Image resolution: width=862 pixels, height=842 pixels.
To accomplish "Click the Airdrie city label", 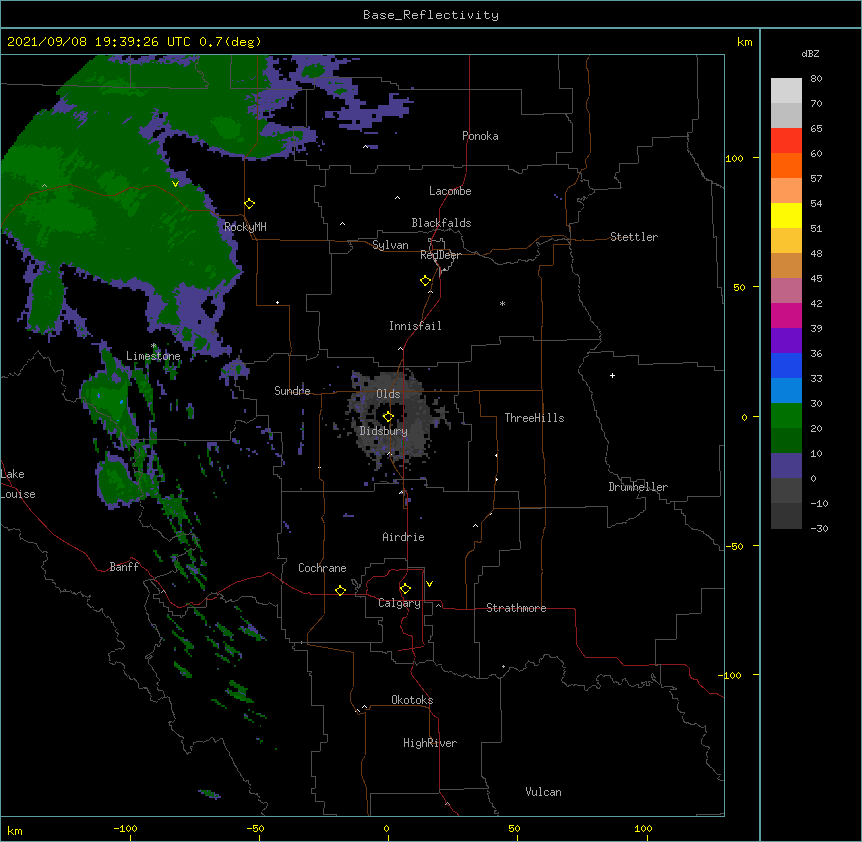I will 403,537.
